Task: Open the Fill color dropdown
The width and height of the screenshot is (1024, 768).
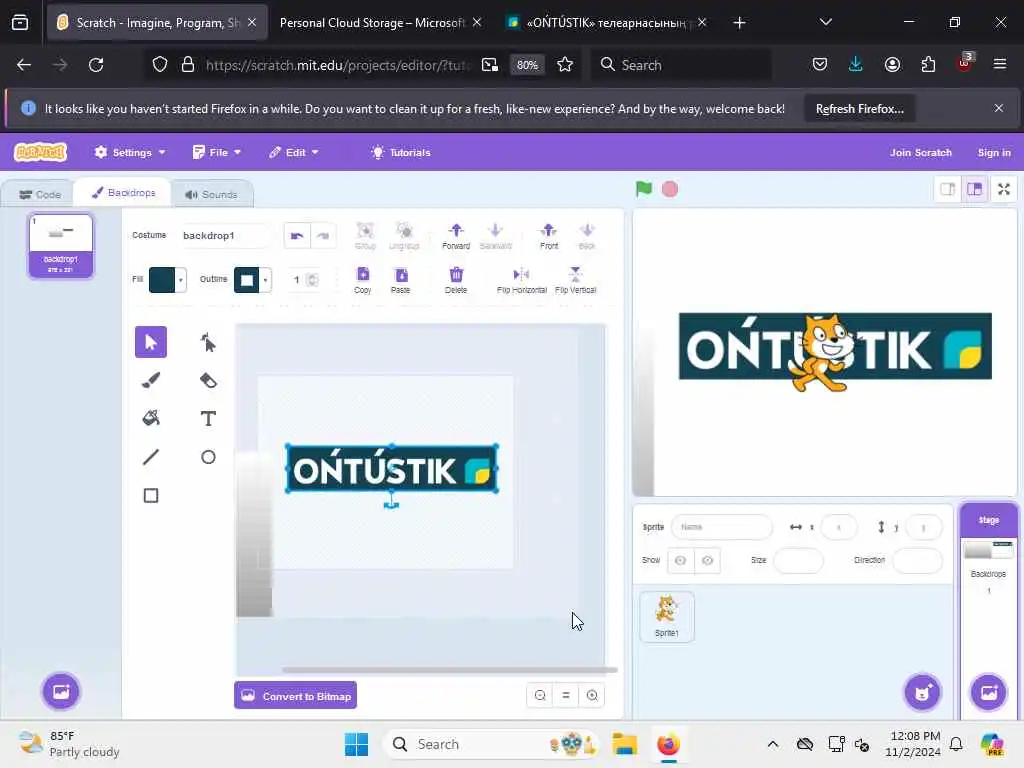Action: [x=181, y=280]
